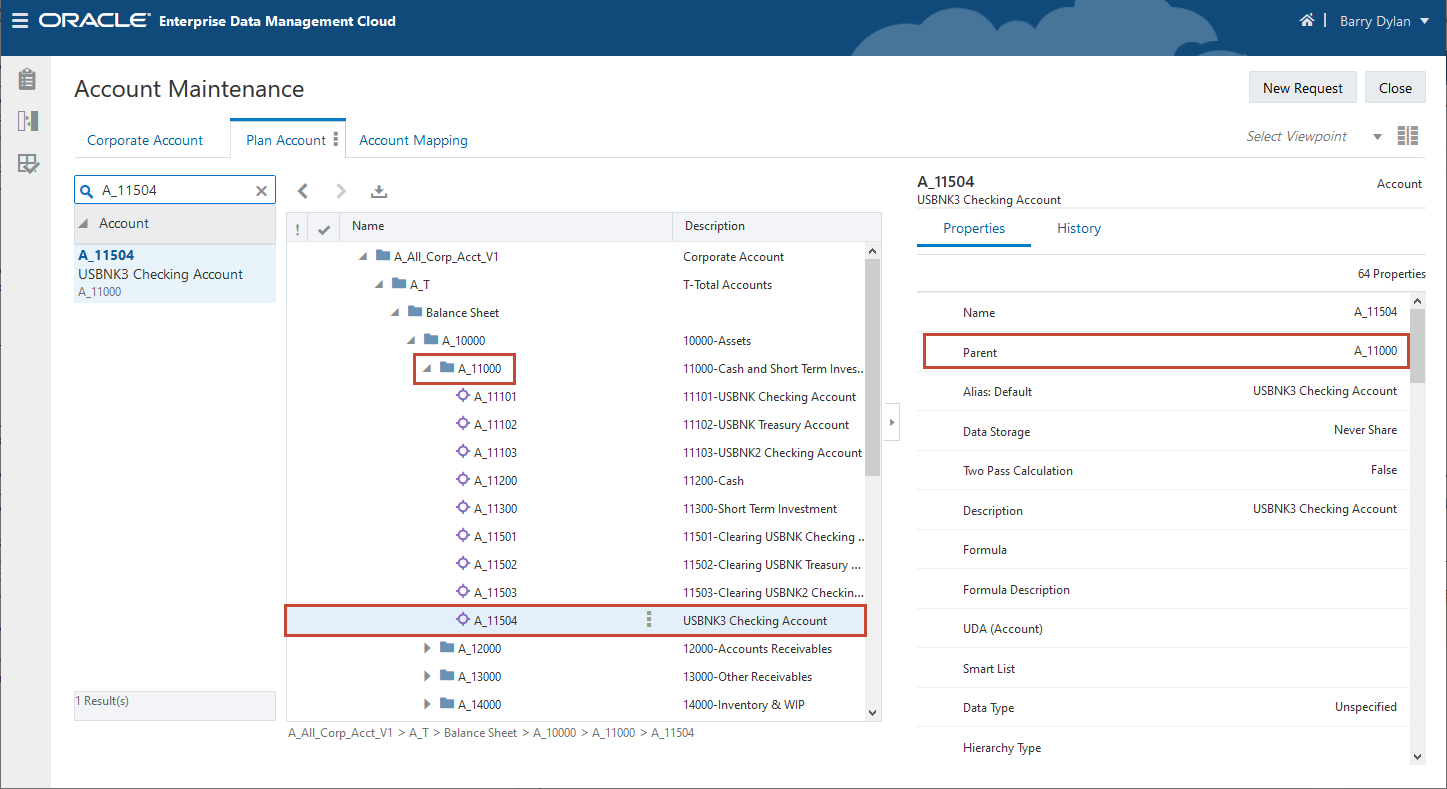Image resolution: width=1447 pixels, height=789 pixels.
Task: Navigate back with the left arrow
Action: coord(303,191)
